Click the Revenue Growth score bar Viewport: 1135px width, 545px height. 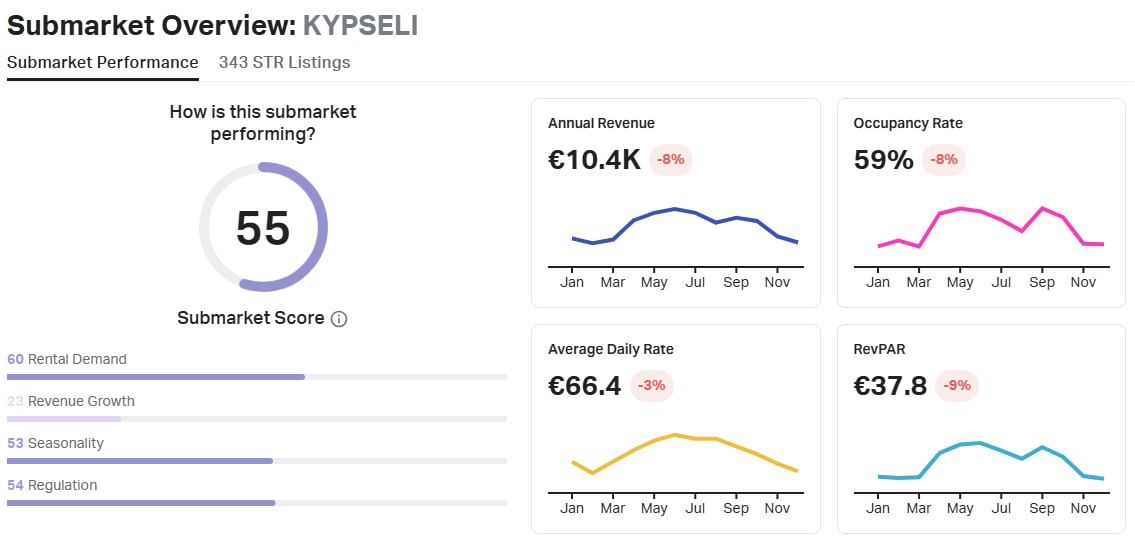pyautogui.click(x=256, y=419)
